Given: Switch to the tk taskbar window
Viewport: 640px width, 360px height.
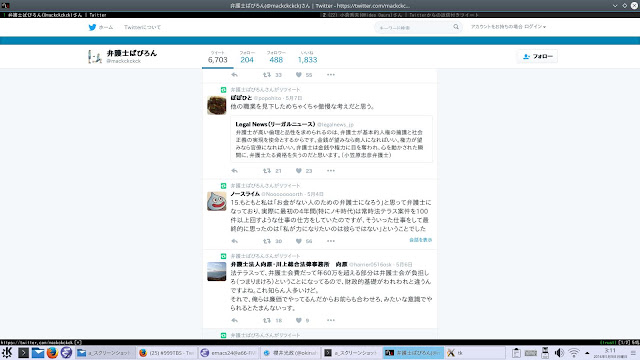Looking at the screenshot, I should [x=475, y=353].
